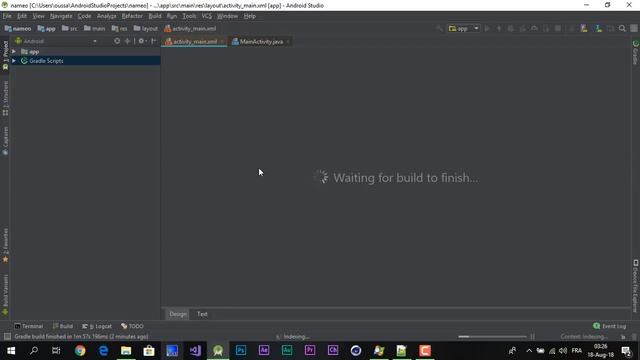The image size is (640, 360).
Task: Open the Event Log
Action: click(x=609, y=326)
